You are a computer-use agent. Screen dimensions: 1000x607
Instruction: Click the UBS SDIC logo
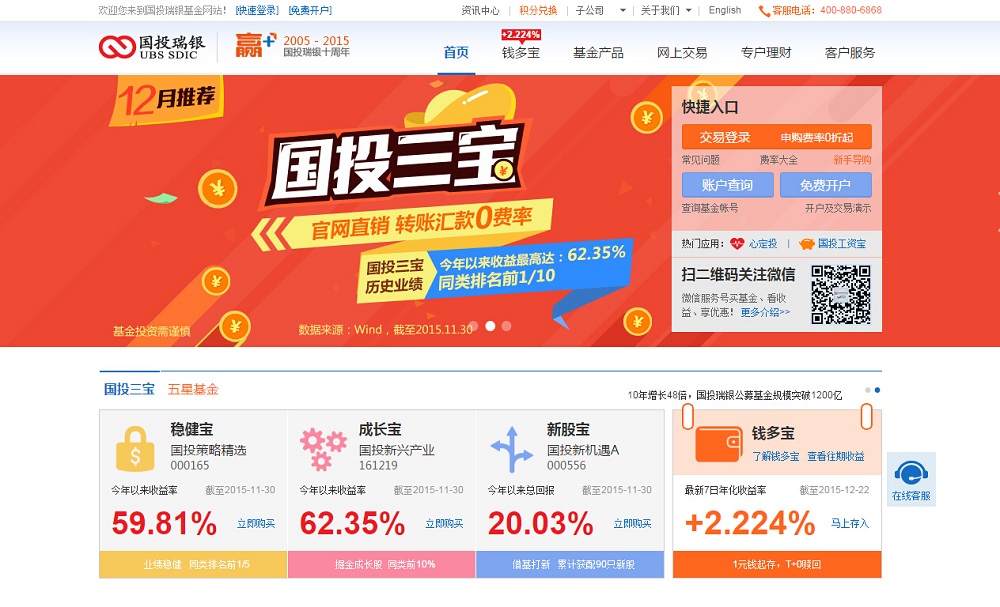point(152,47)
